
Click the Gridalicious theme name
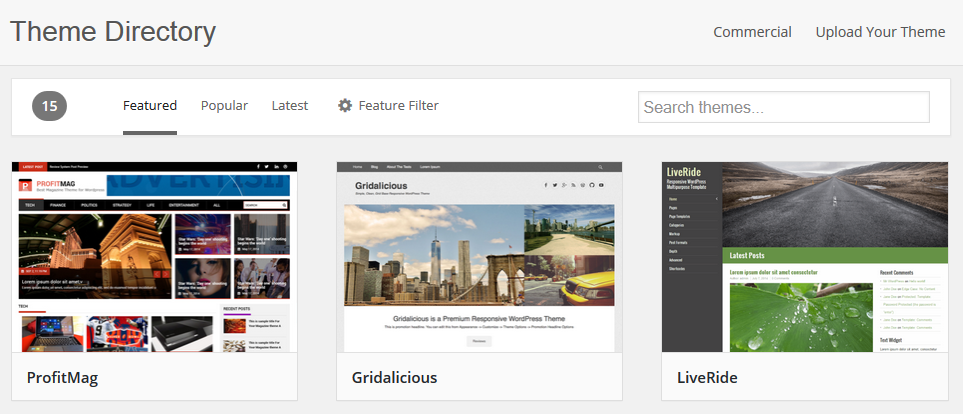tap(394, 377)
